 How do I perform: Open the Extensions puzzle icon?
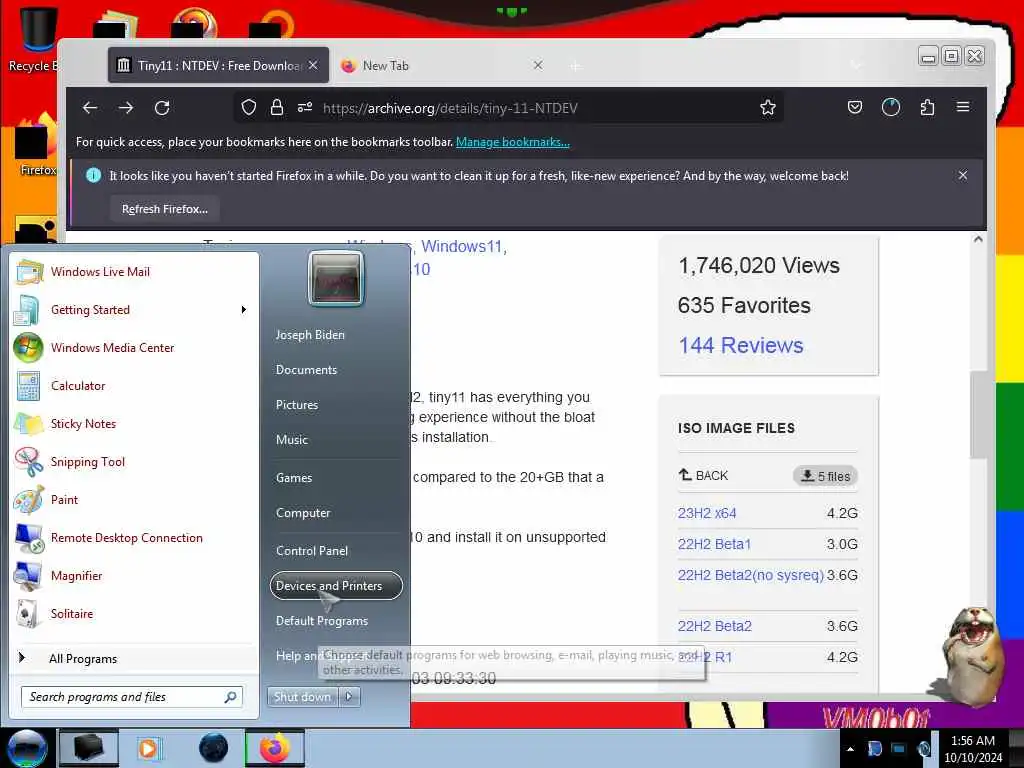[927, 108]
